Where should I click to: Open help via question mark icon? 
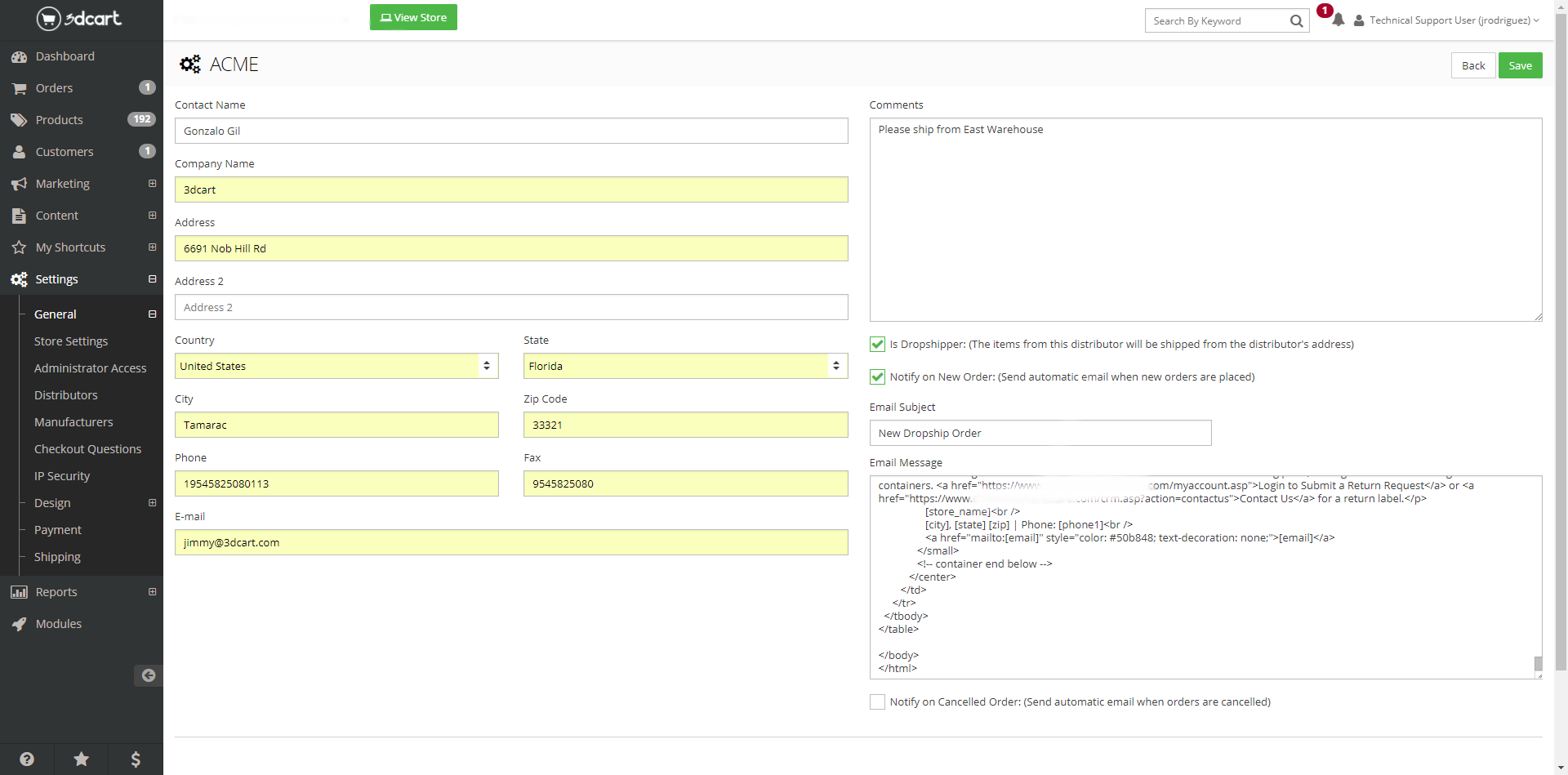click(27, 759)
